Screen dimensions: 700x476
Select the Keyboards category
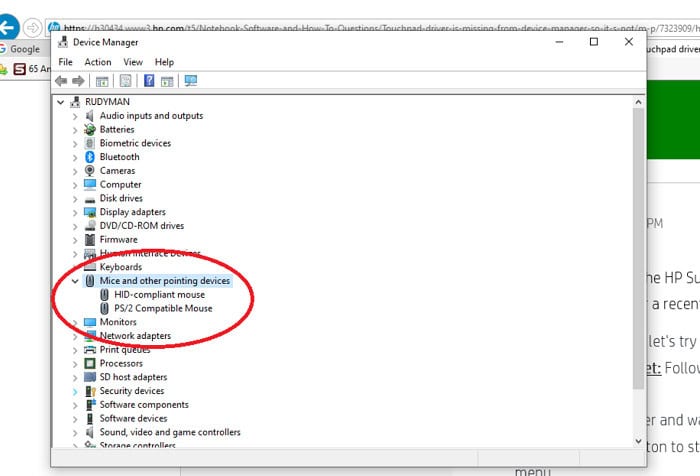121,267
